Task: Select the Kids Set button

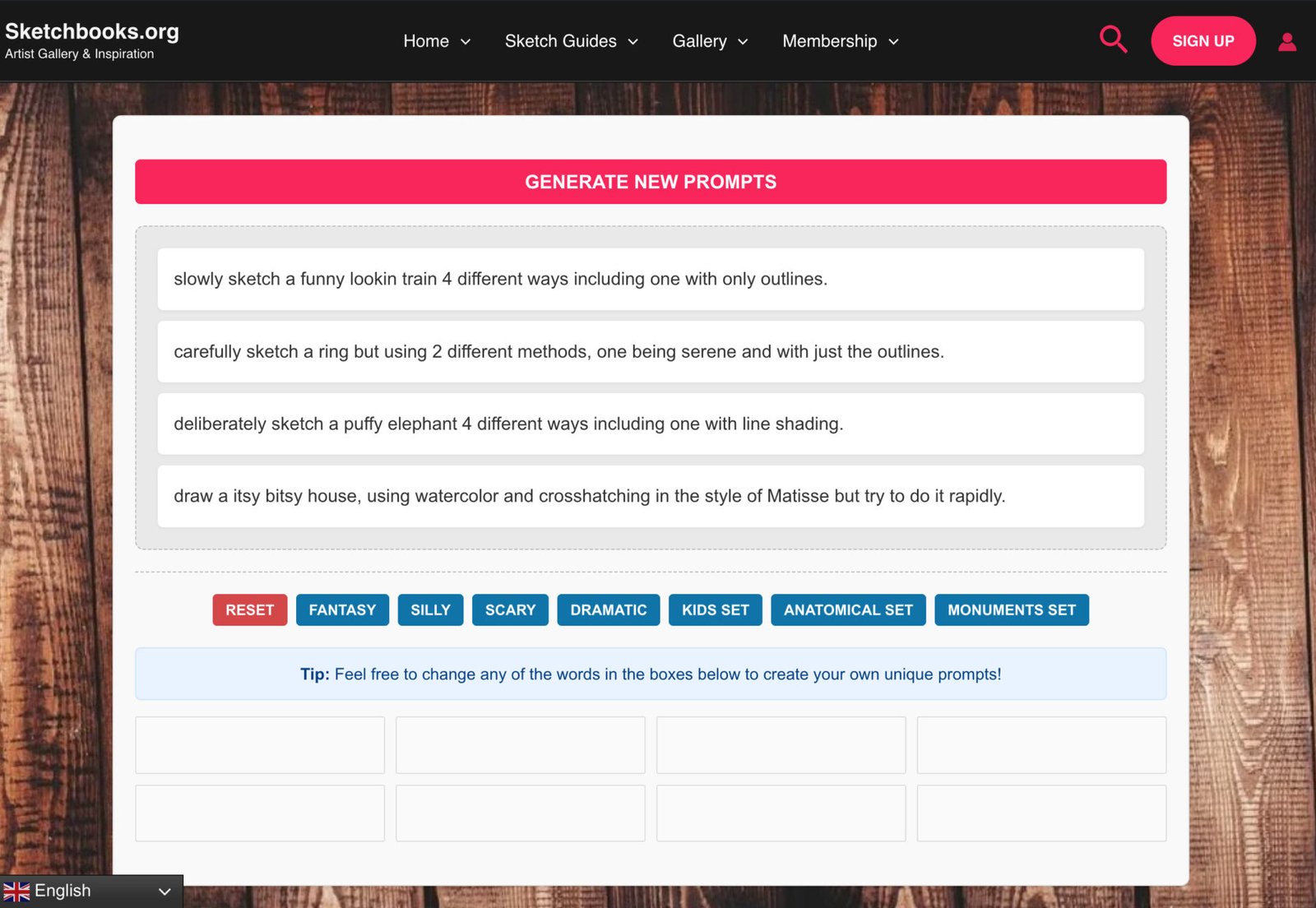Action: point(716,610)
